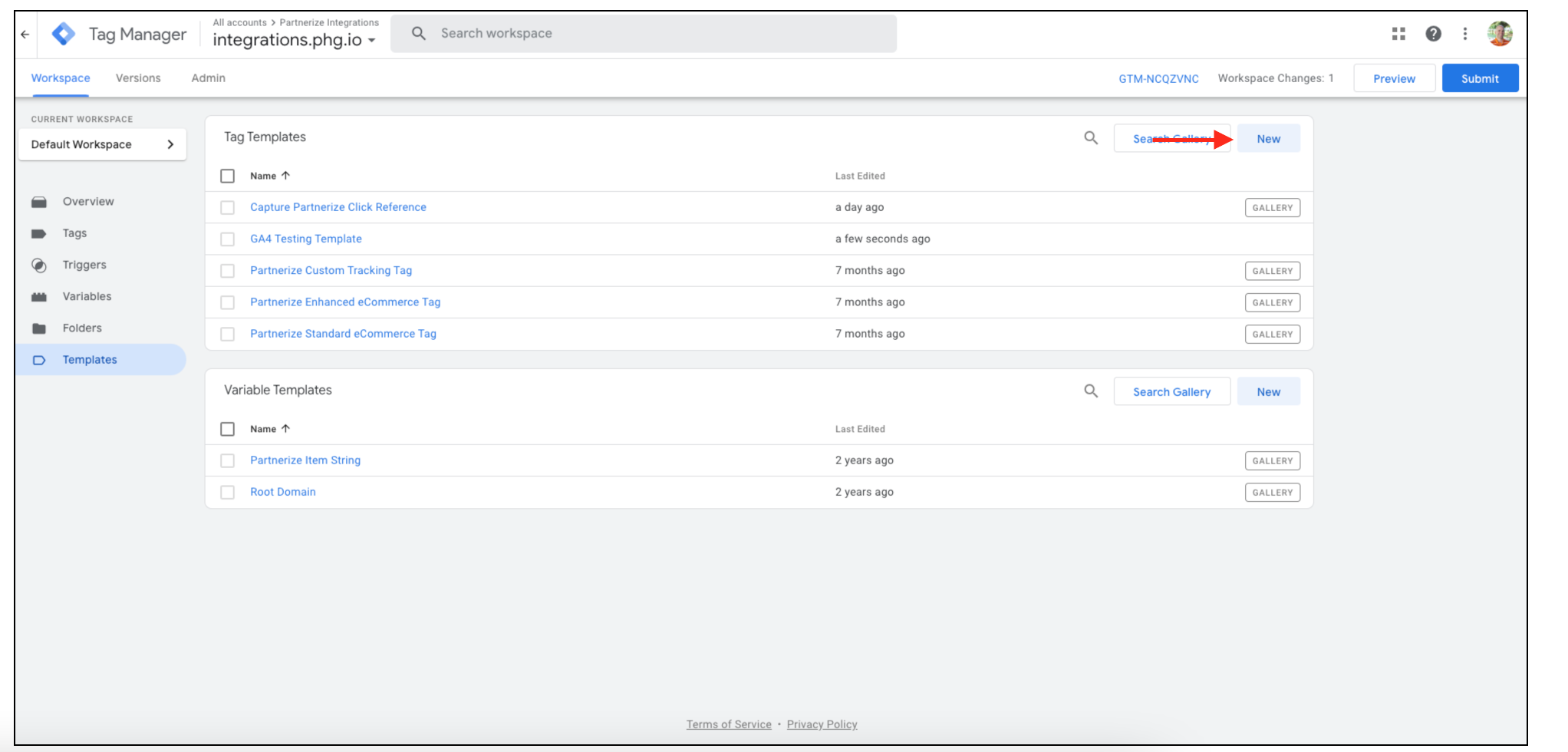The image size is (1568, 752).
Task: Check Root Domain row checkbox
Action: [x=228, y=492]
